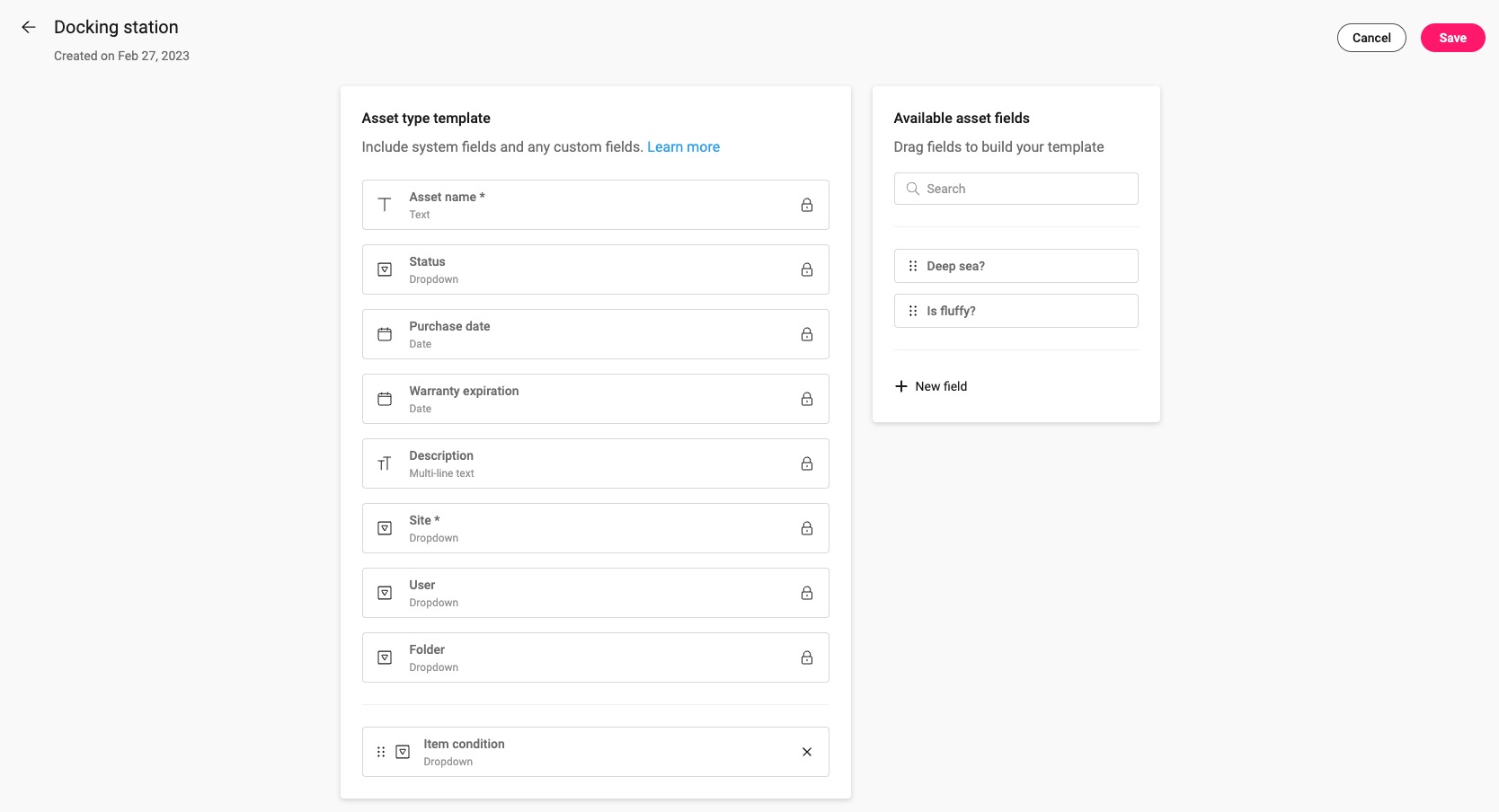The width and height of the screenshot is (1499, 812).
Task: Click the Warranty expiration field label
Action: 464,391
